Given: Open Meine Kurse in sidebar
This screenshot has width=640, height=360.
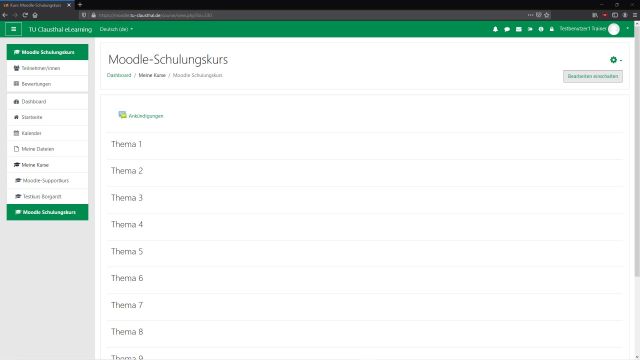Looking at the screenshot, I should point(47,165).
